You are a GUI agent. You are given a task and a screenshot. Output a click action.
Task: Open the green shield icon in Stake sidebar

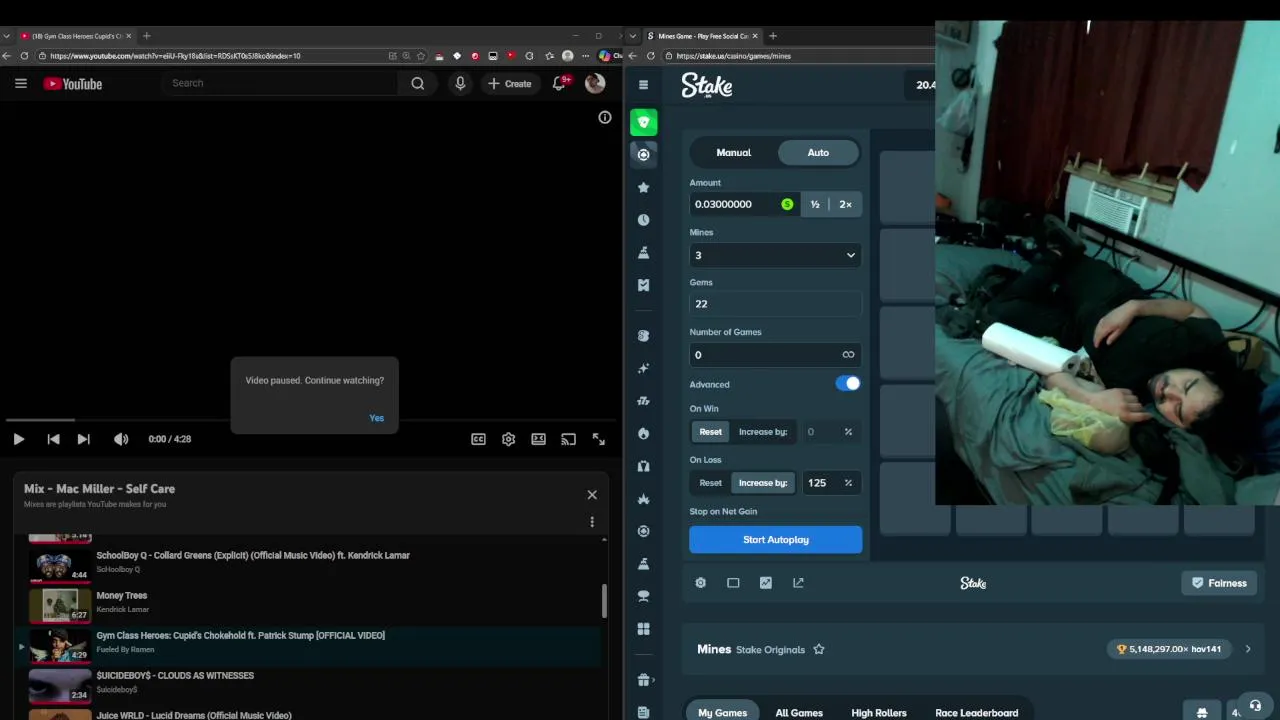pyautogui.click(x=643, y=122)
